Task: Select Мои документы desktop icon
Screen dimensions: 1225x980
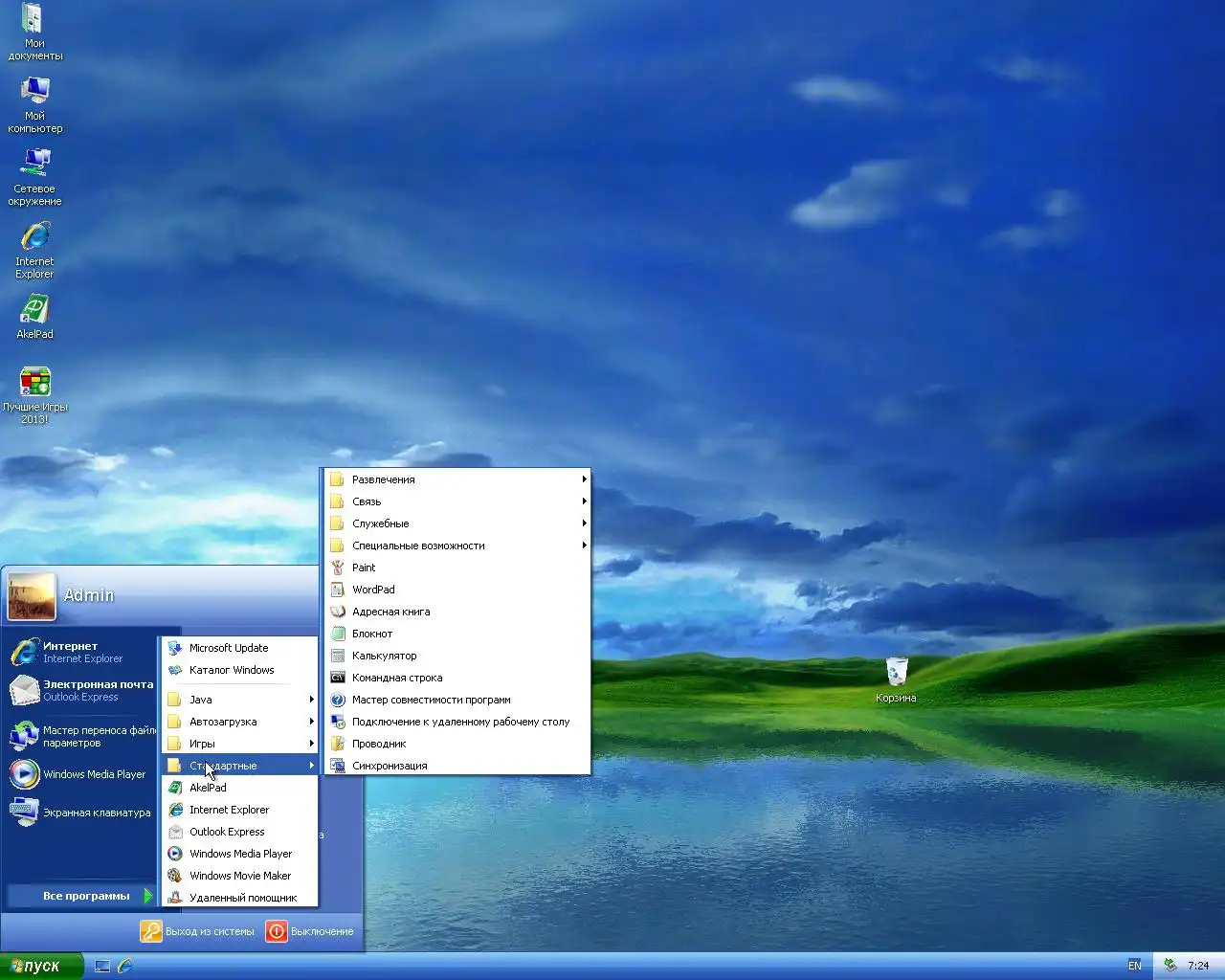Action: pos(35,33)
